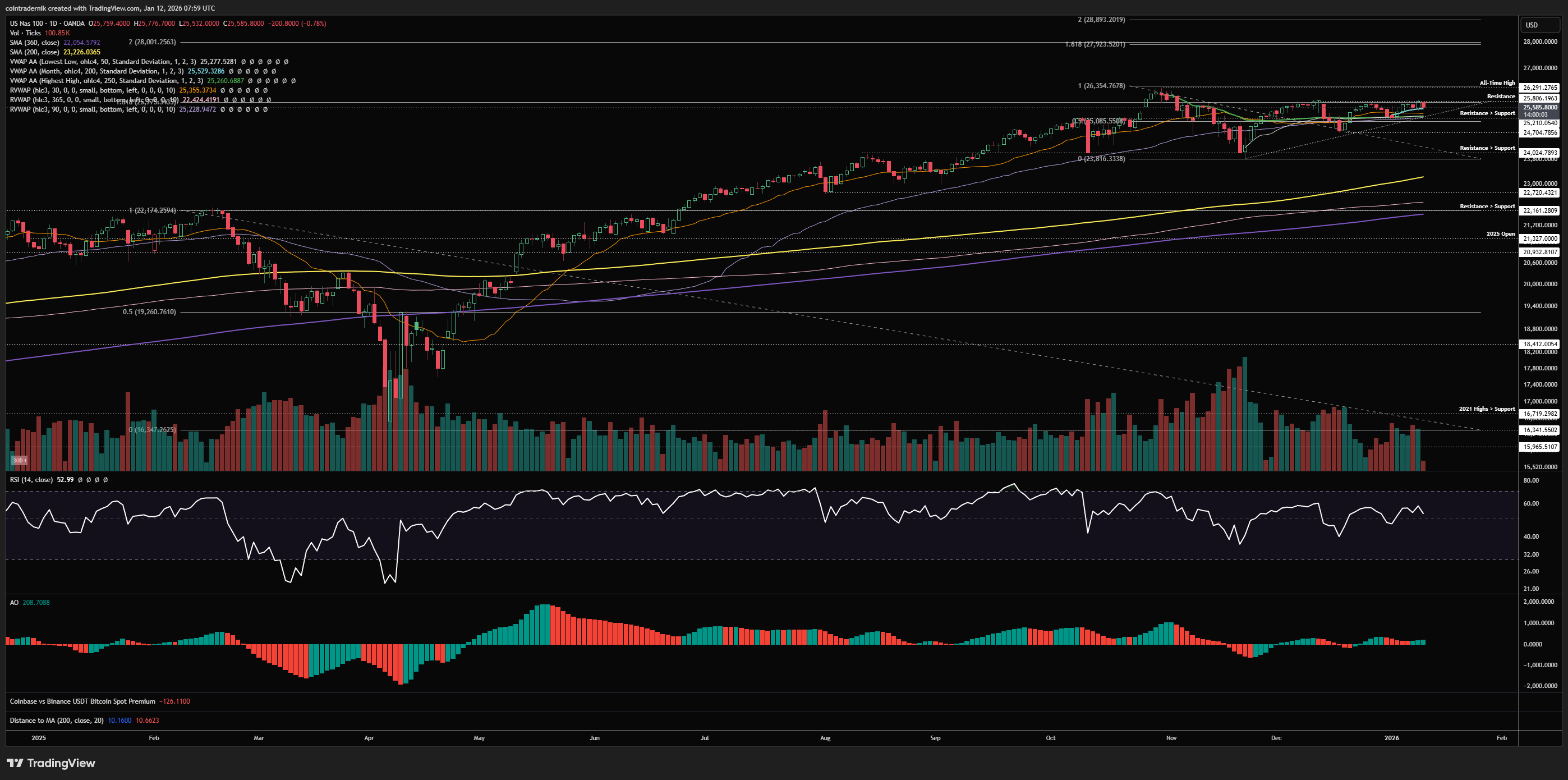Select the SMA 200 close indicator legend

pos(35,52)
